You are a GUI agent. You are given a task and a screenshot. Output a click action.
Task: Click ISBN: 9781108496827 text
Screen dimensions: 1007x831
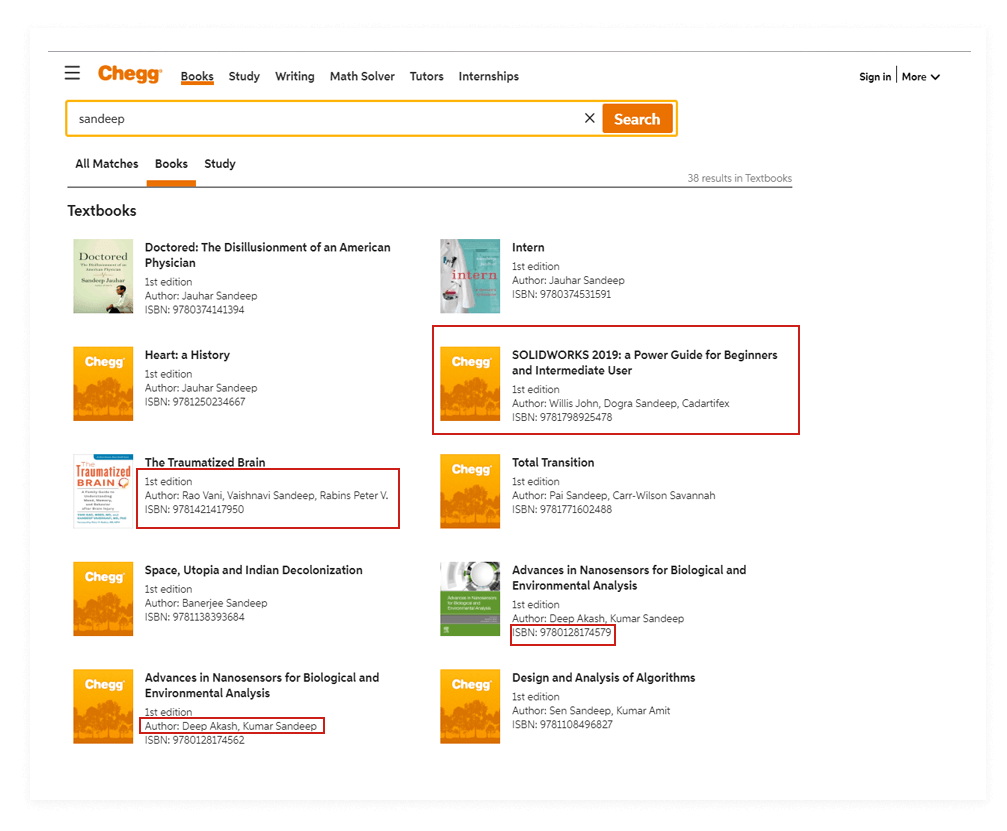pos(562,724)
